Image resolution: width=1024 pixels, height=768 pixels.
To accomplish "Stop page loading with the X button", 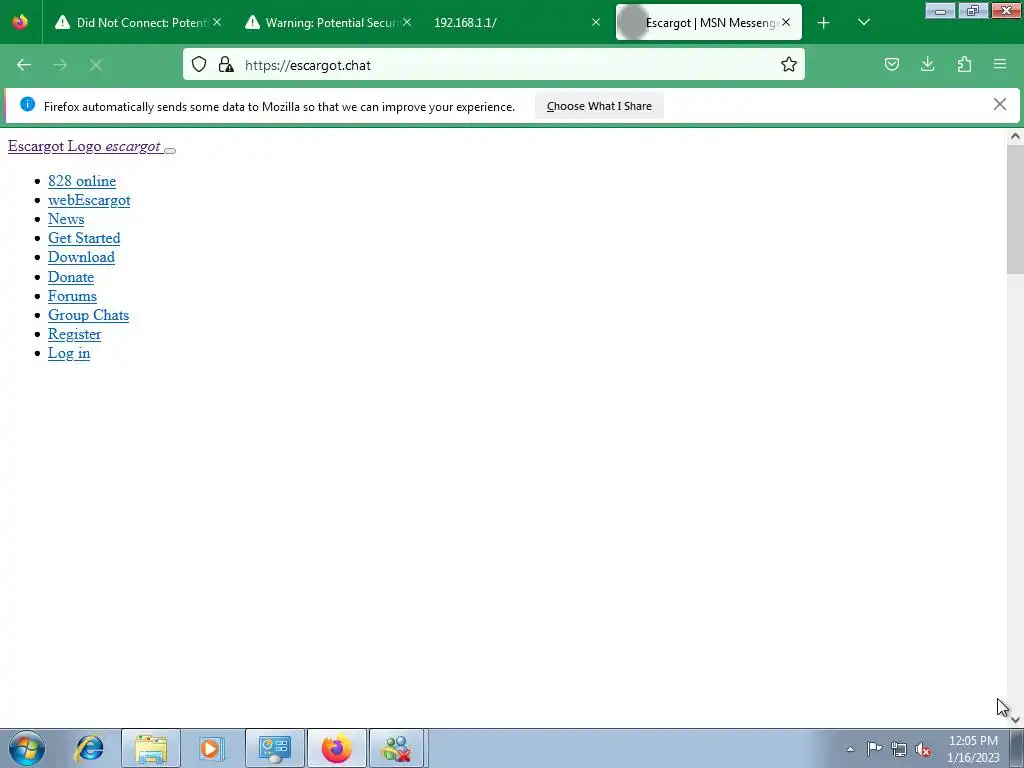I will coord(96,65).
